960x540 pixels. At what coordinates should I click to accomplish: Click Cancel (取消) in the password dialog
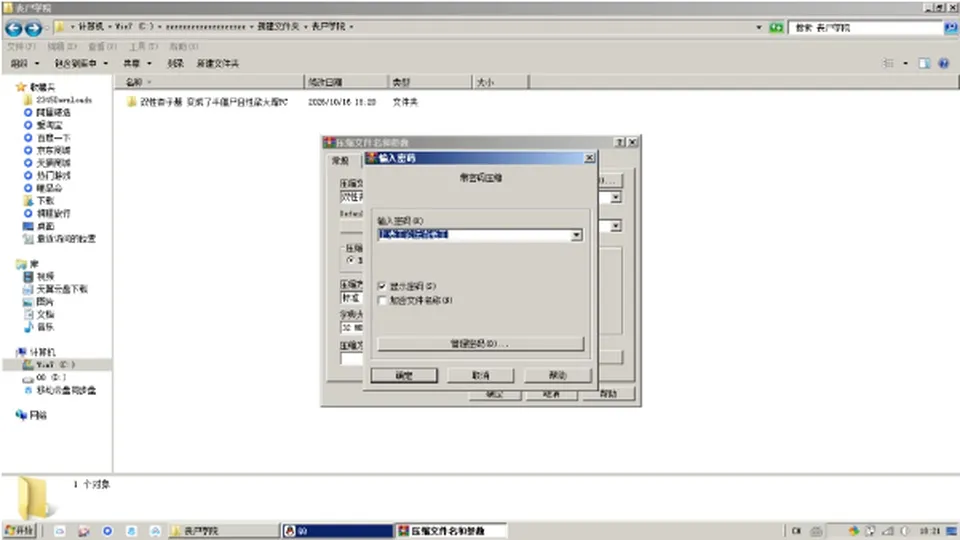click(x=481, y=375)
